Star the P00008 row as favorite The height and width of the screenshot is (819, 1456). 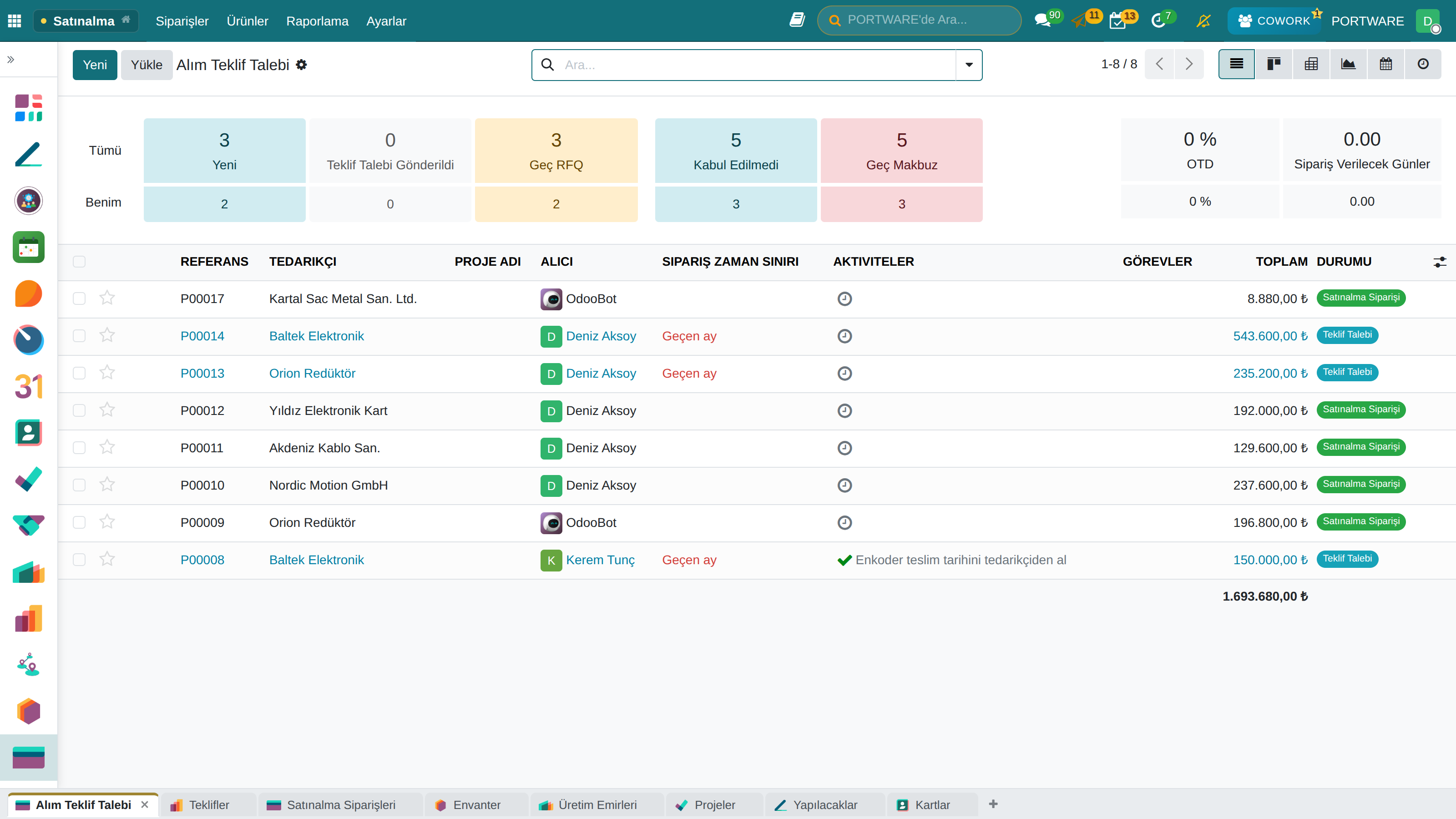click(107, 559)
